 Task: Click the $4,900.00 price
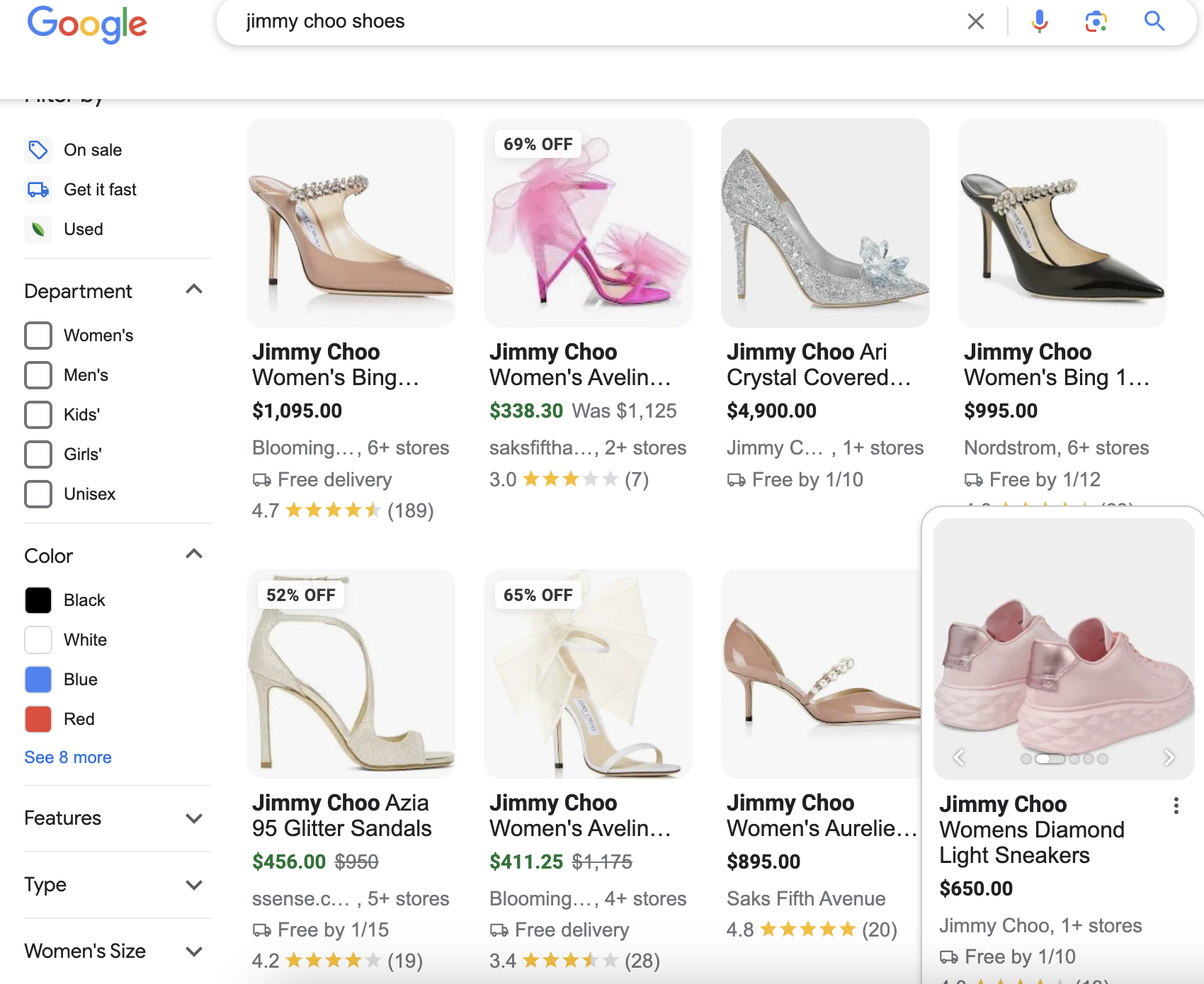pyautogui.click(x=771, y=411)
